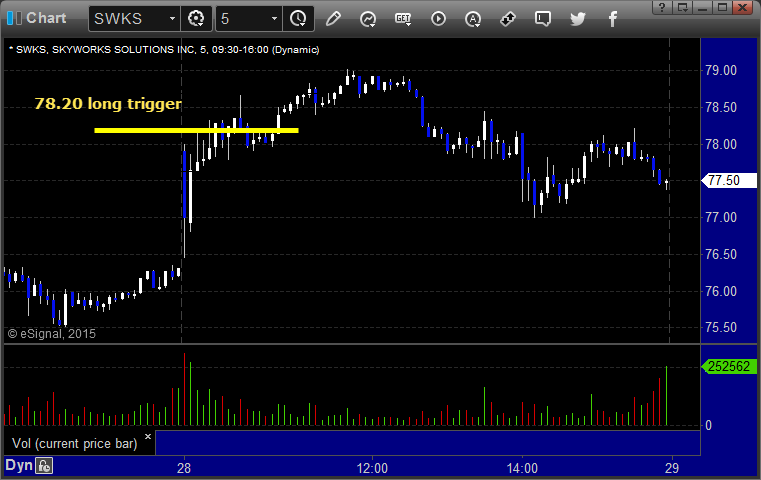Click the pop-out window button
Viewport: 761px width, 480px height.
[x=682, y=7]
